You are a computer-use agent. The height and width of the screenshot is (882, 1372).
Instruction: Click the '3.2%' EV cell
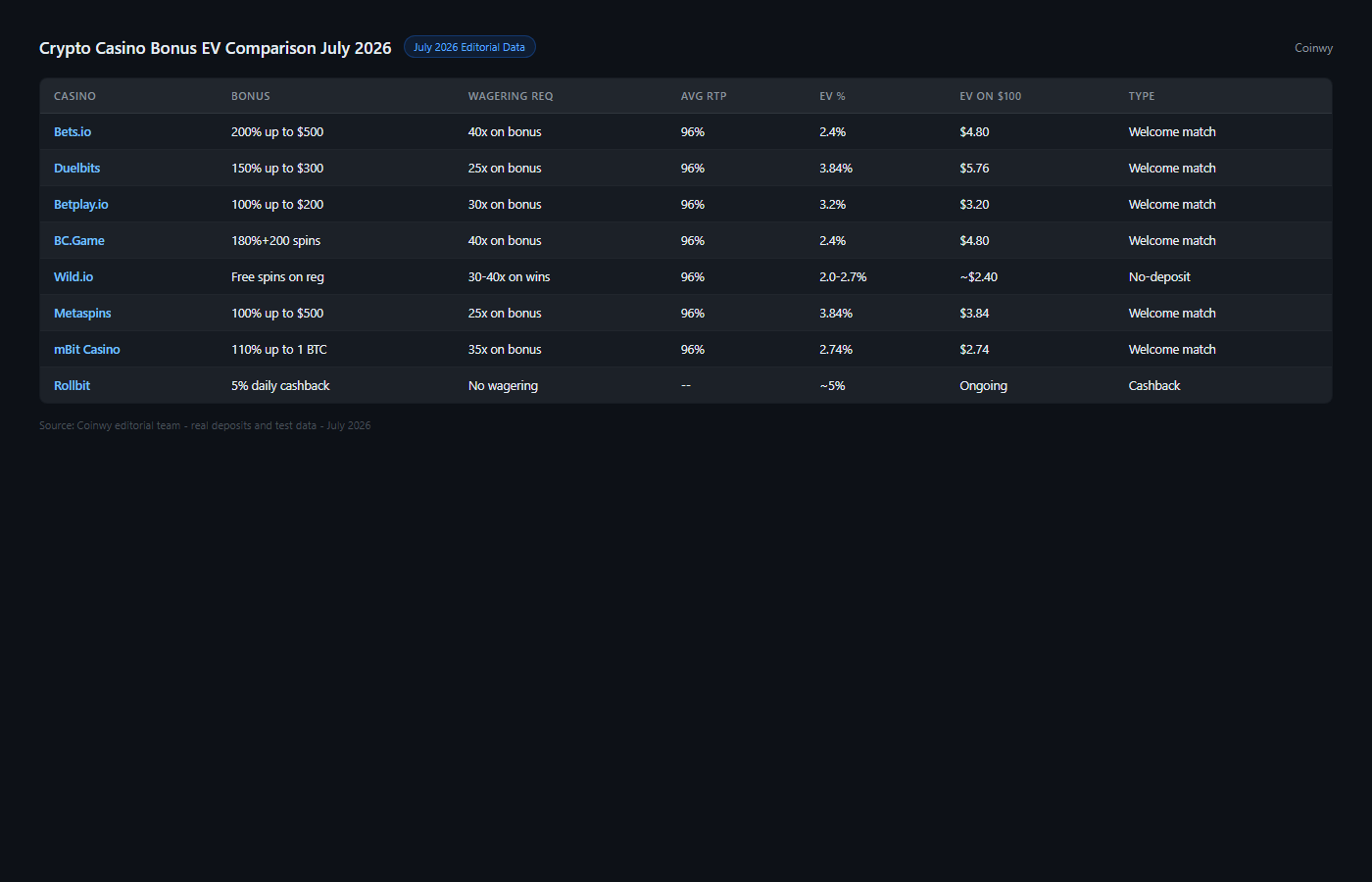(x=833, y=205)
